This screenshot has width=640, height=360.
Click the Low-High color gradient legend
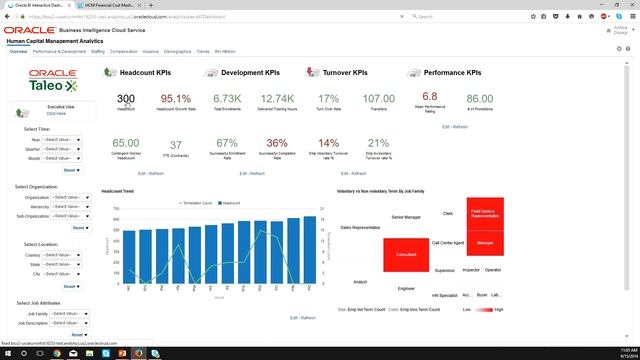[483, 310]
